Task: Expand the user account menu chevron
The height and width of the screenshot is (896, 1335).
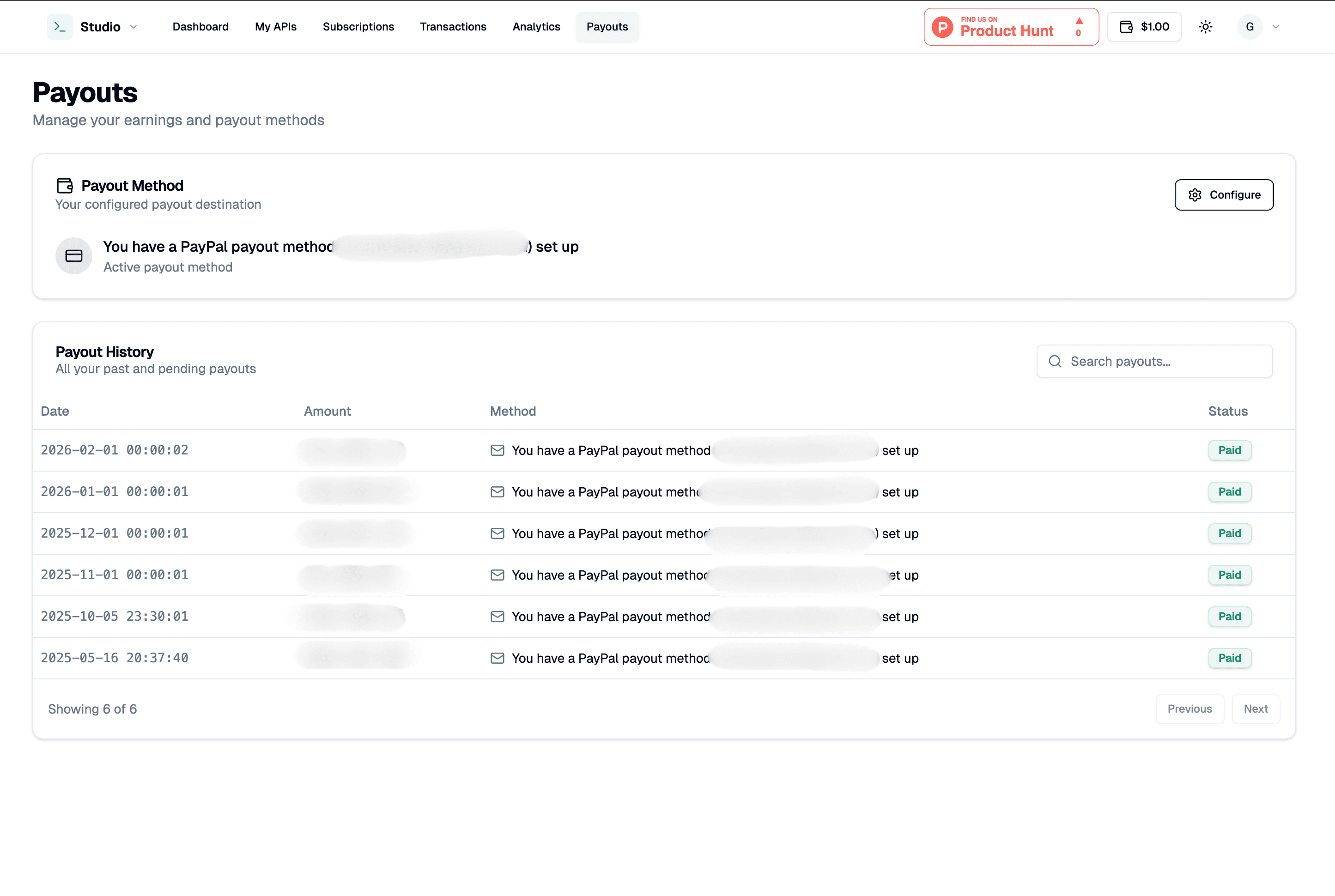Action: [x=1275, y=26]
